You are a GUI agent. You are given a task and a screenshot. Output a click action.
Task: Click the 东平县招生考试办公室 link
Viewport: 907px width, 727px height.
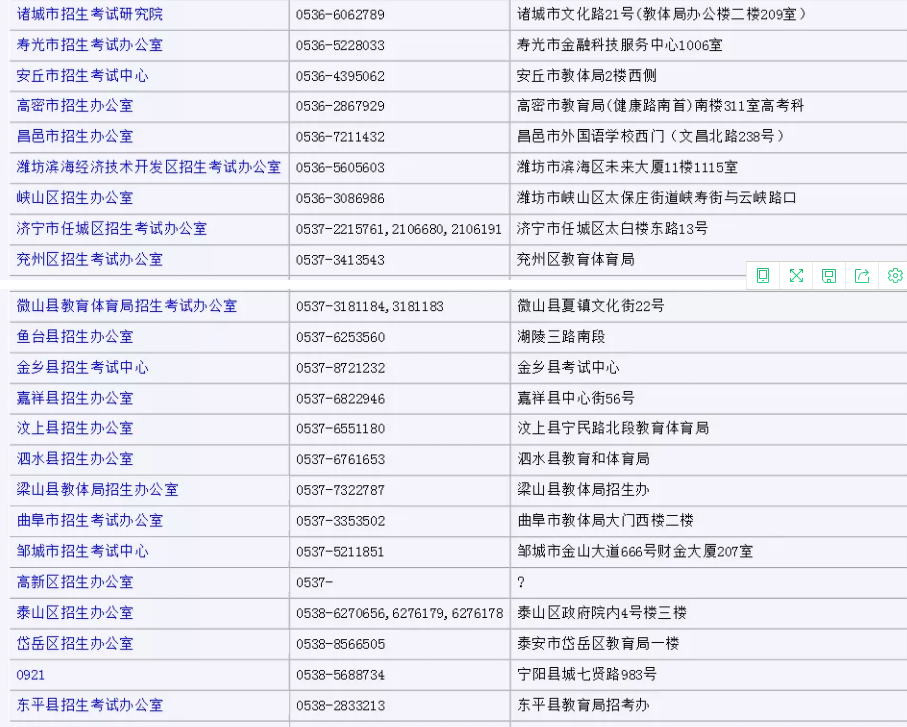click(90, 706)
